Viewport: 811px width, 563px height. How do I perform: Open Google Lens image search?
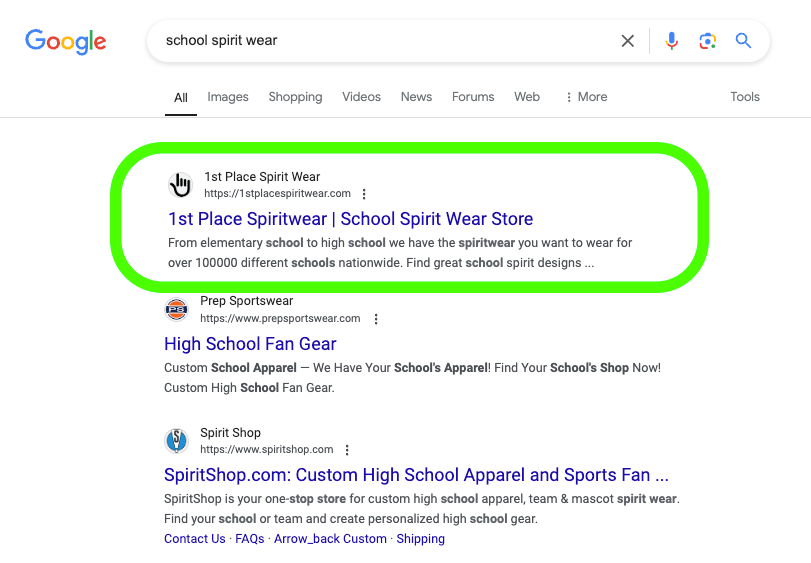coord(708,41)
